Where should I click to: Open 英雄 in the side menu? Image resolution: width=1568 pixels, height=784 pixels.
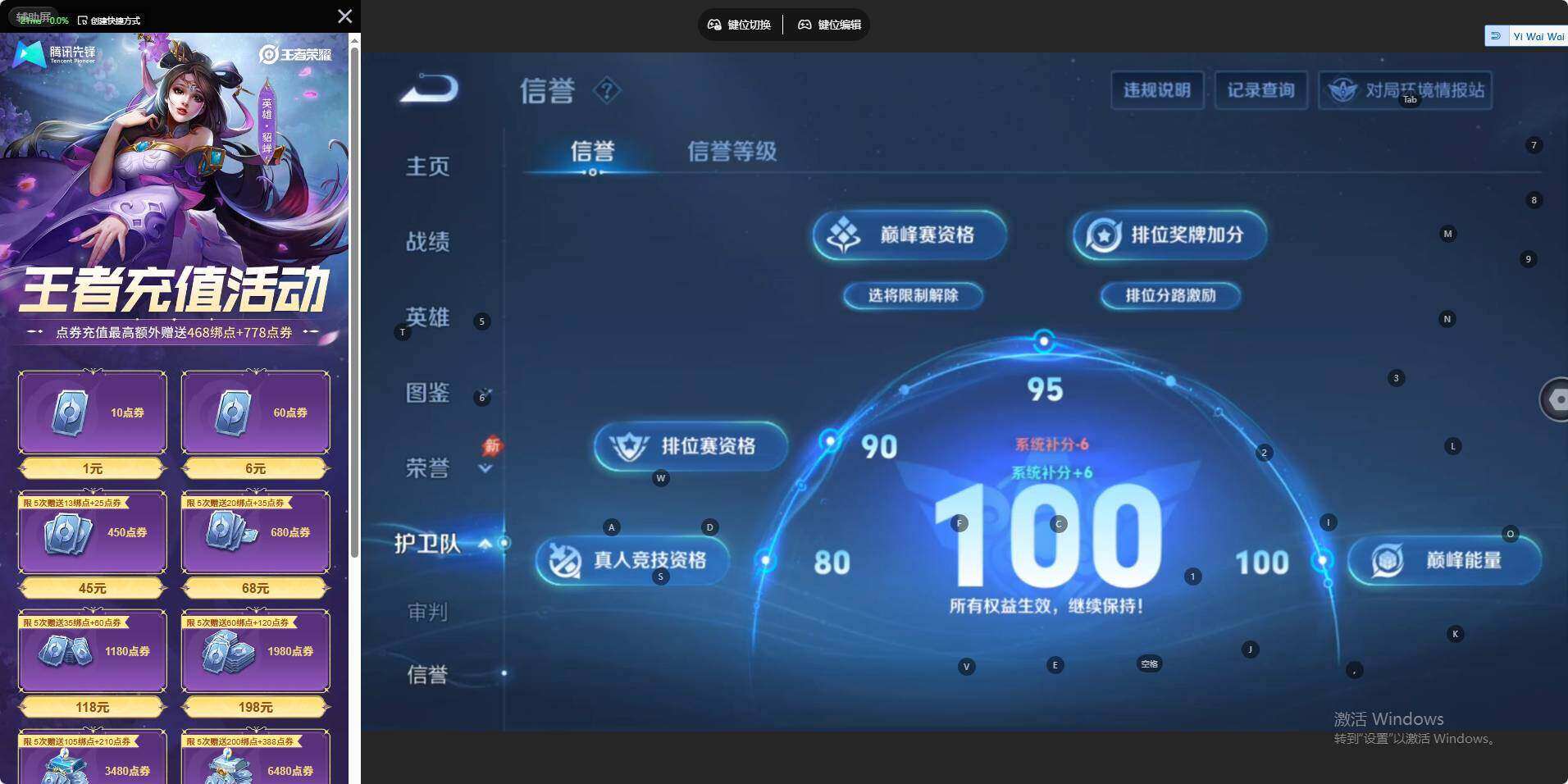pos(427,317)
